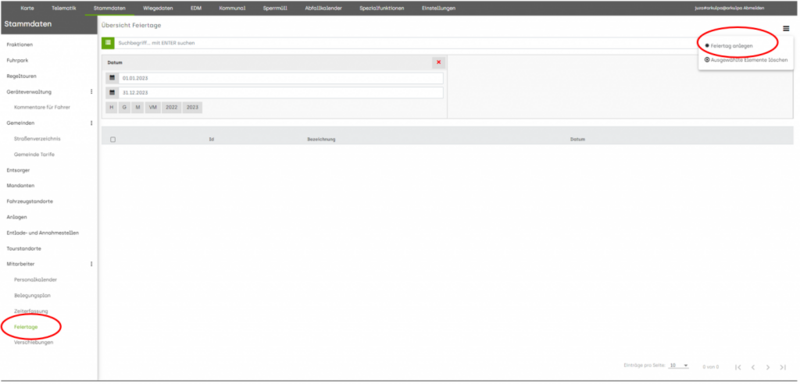Open the Spezialfunktionen tab
The height and width of the screenshot is (384, 800).
point(382,8)
